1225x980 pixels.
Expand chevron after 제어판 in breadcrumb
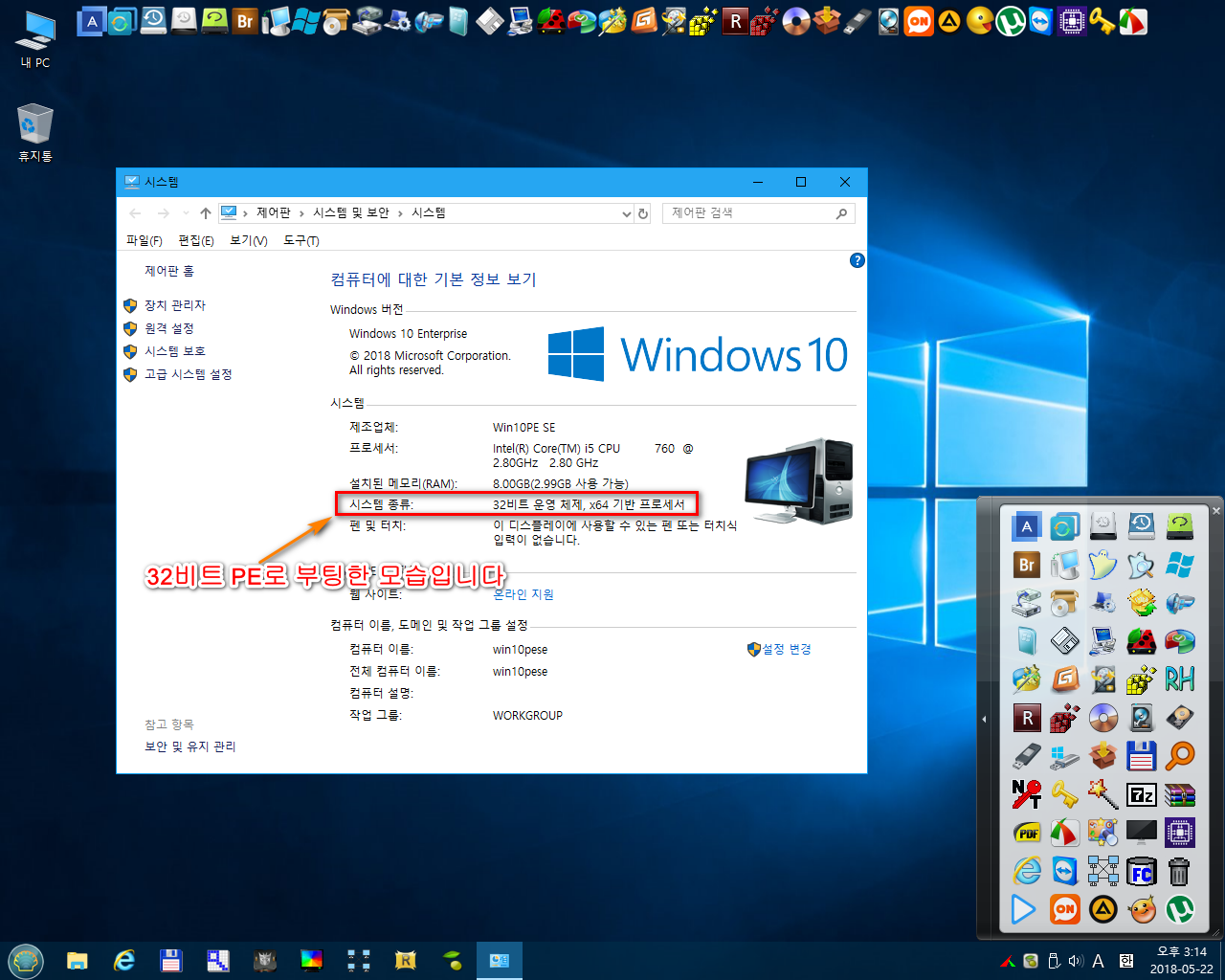[301, 213]
